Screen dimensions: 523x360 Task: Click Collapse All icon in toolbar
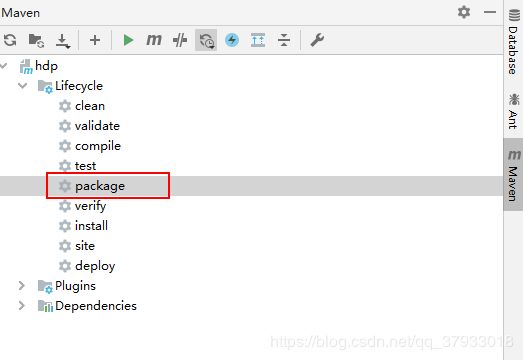284,40
